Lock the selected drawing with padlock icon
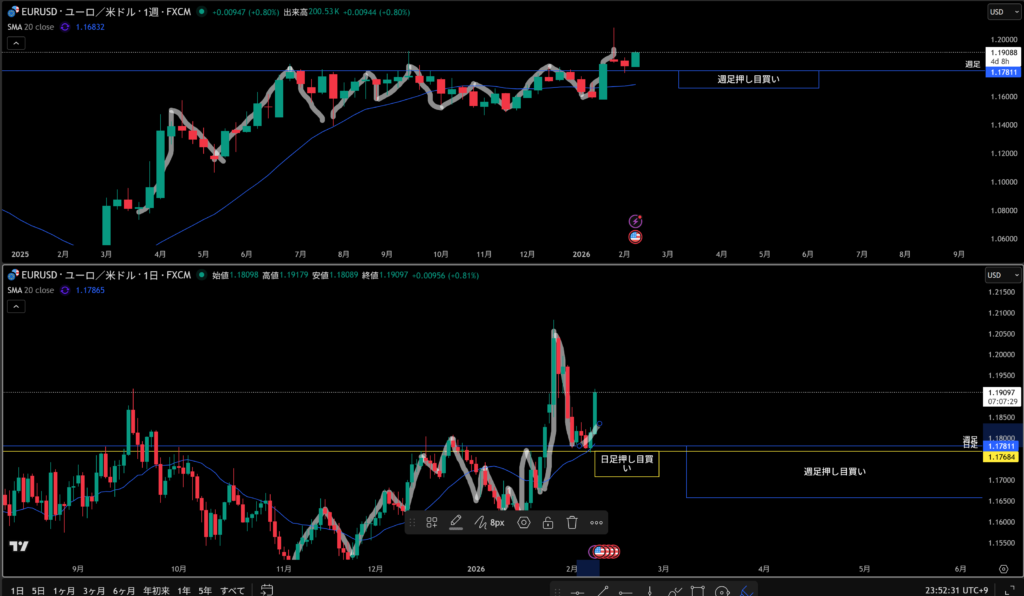This screenshot has width=1024, height=596. coord(548,522)
